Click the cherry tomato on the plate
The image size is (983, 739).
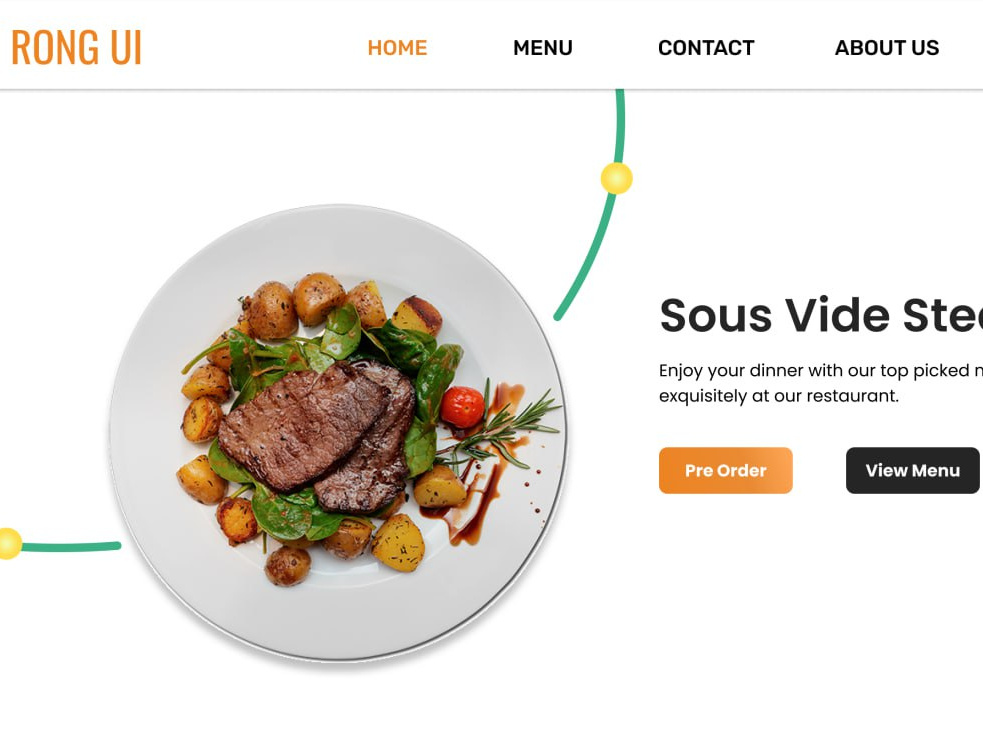pos(462,407)
